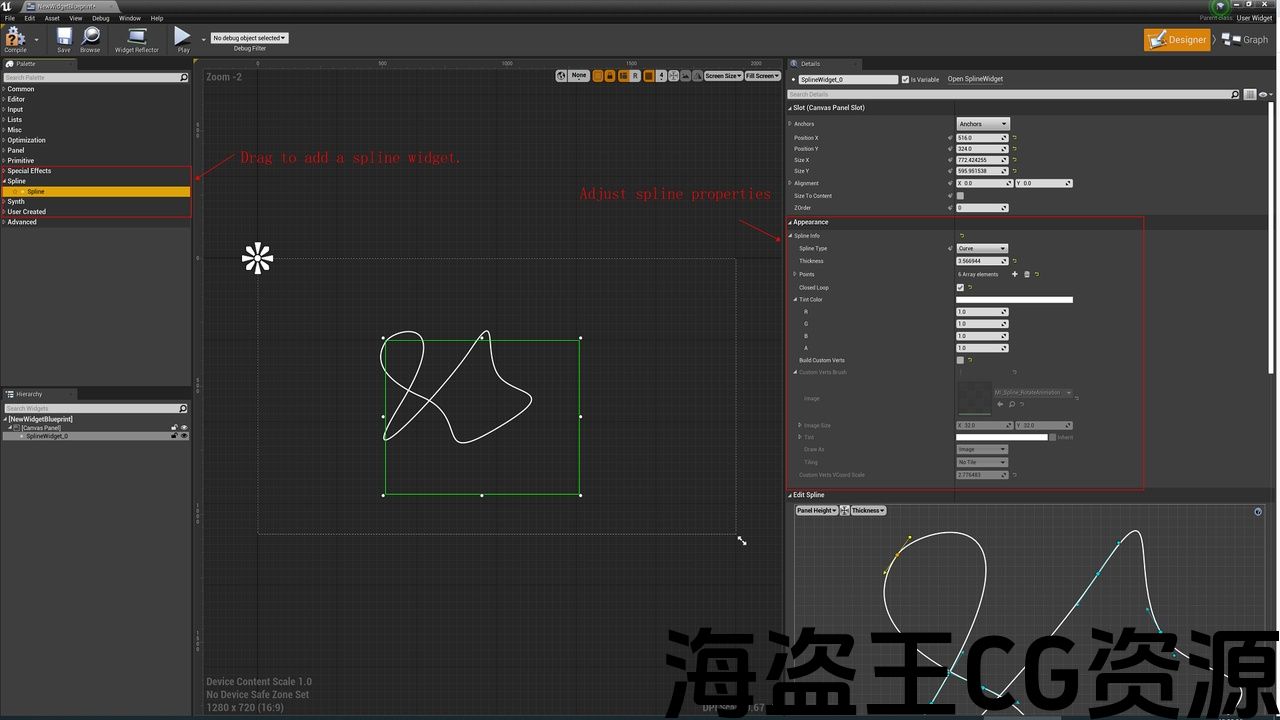Click the white Tint Color swatch

(1014, 300)
